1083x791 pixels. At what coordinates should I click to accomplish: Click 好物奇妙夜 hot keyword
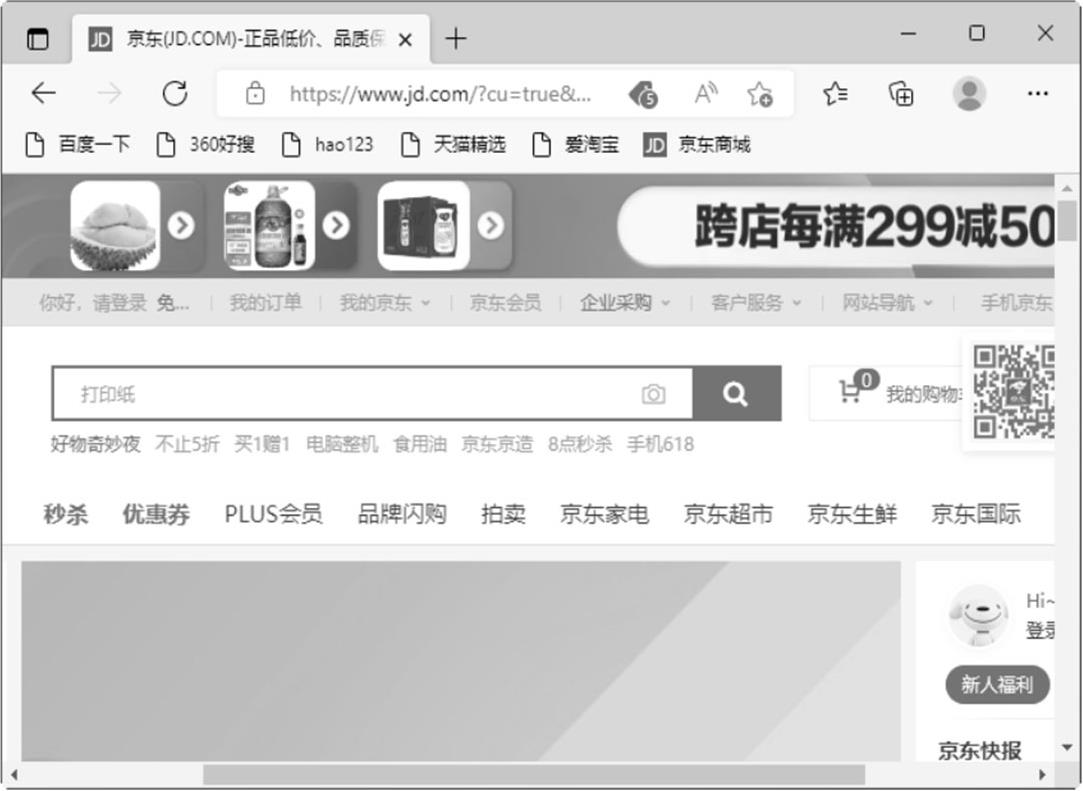[95, 444]
